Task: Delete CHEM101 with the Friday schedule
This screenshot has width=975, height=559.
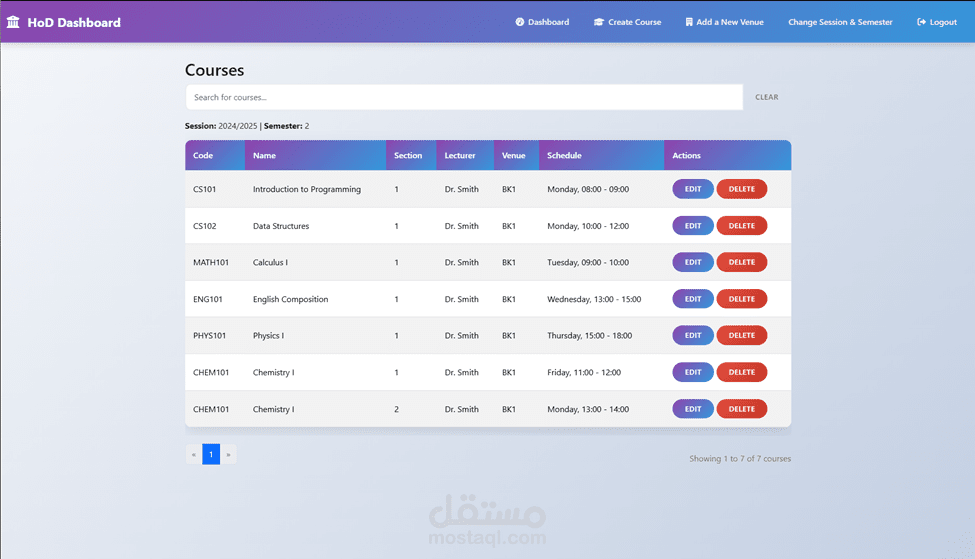Action: (742, 372)
